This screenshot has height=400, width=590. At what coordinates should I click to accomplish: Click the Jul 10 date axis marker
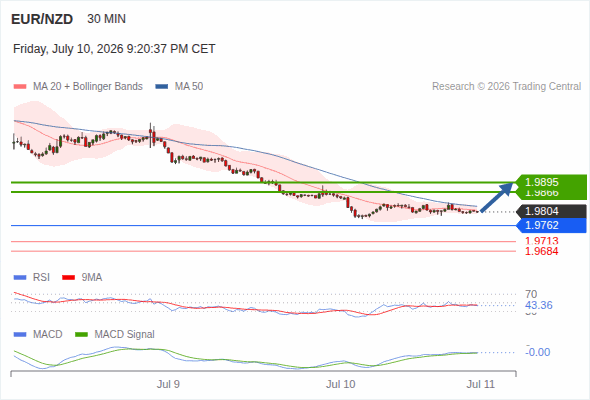[x=341, y=384]
